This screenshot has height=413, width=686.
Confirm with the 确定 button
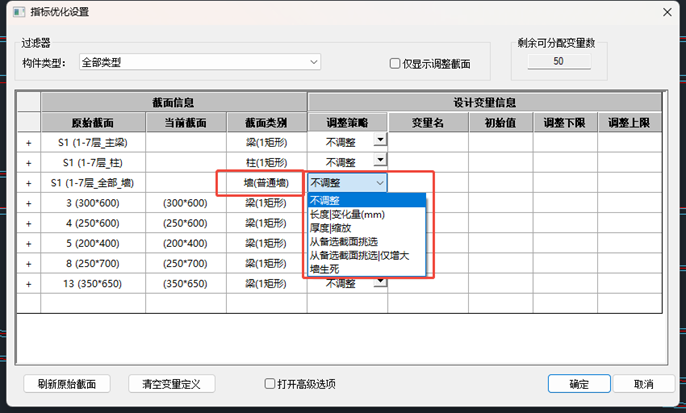578,383
